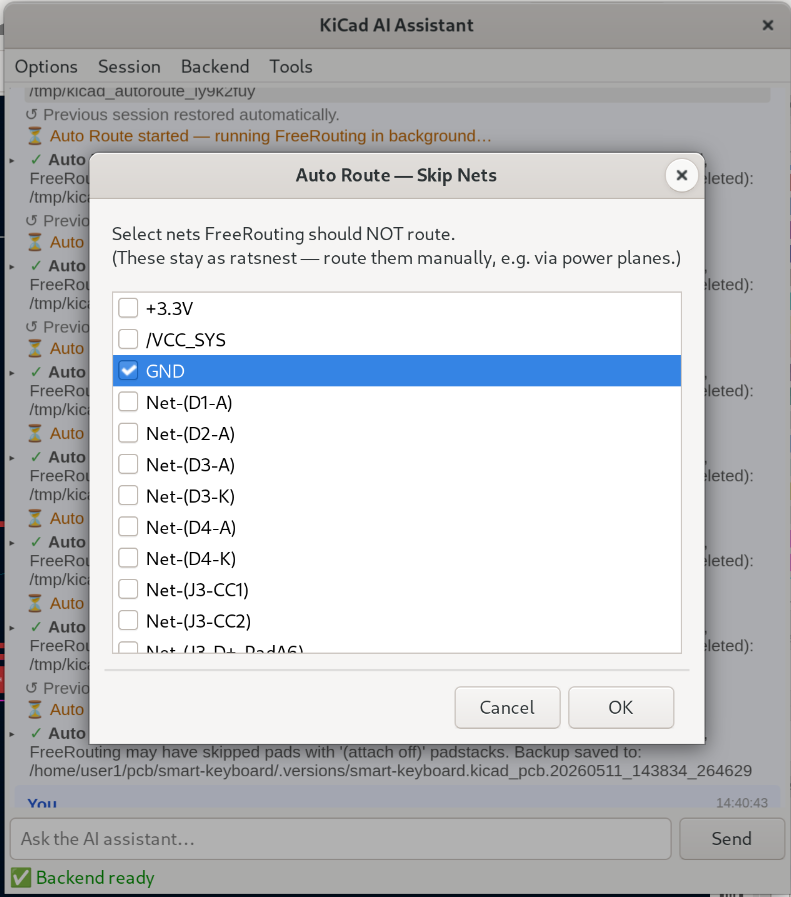
Task: Check the Net-(J3-CC1) checkbox
Action: (128, 589)
